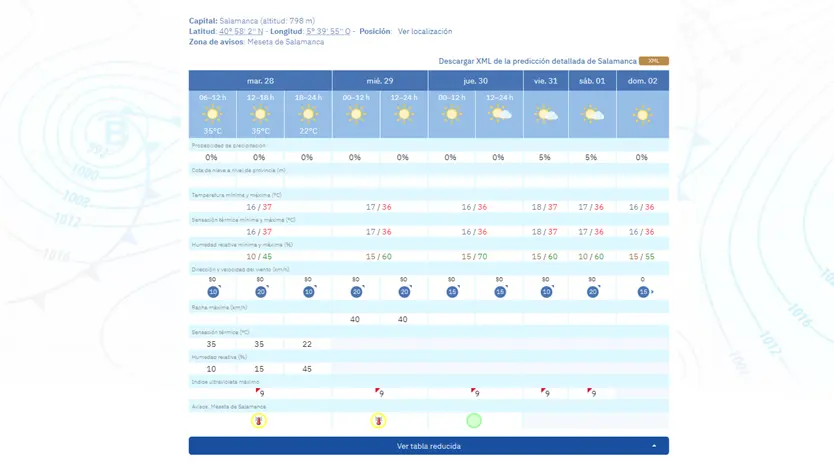The image size is (834, 469).
Task: Click sunny icon for jue. 30 00–12 h
Action: [x=452, y=114]
